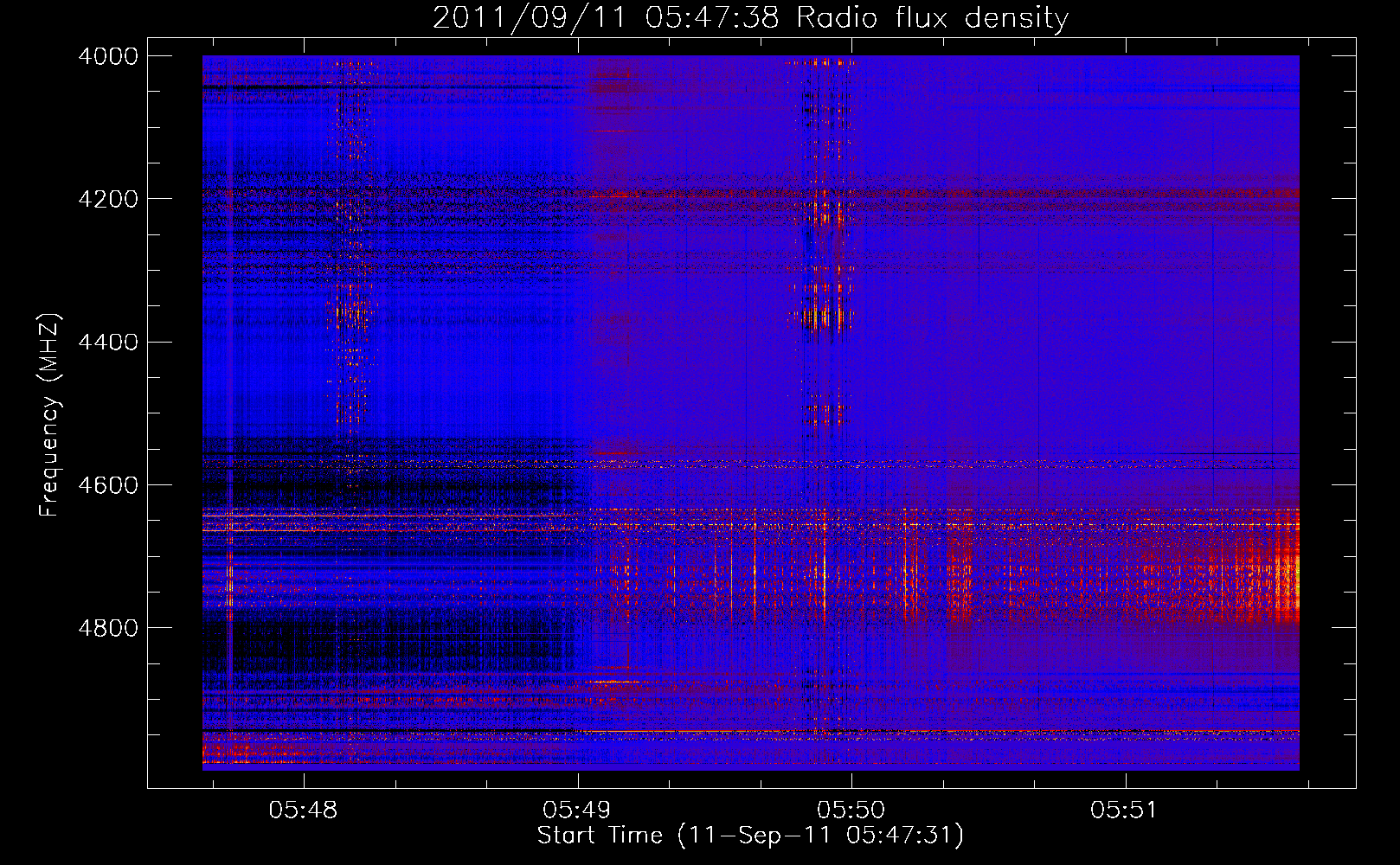Image resolution: width=1400 pixels, height=865 pixels.
Task: Click the '05:50' time axis label
Action: (x=851, y=811)
